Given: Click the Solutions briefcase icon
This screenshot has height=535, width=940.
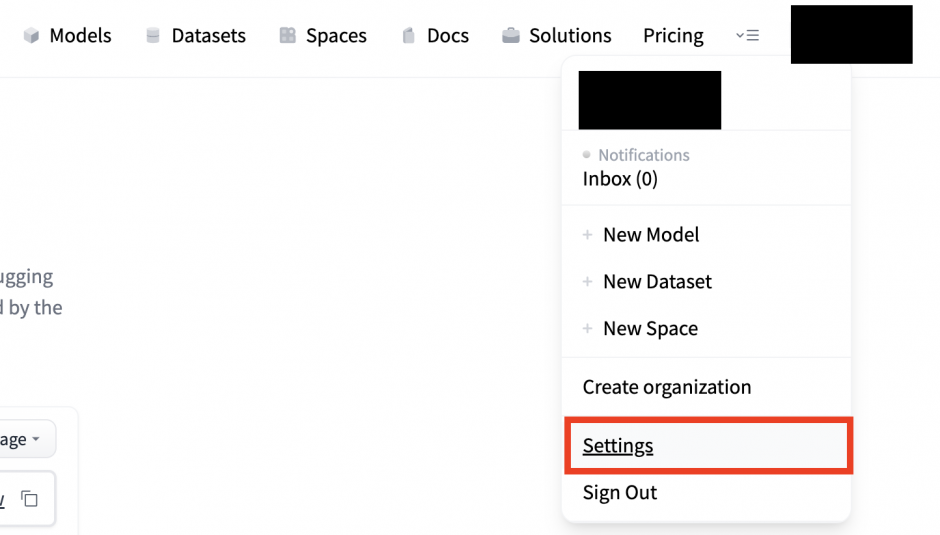Looking at the screenshot, I should 511,36.
